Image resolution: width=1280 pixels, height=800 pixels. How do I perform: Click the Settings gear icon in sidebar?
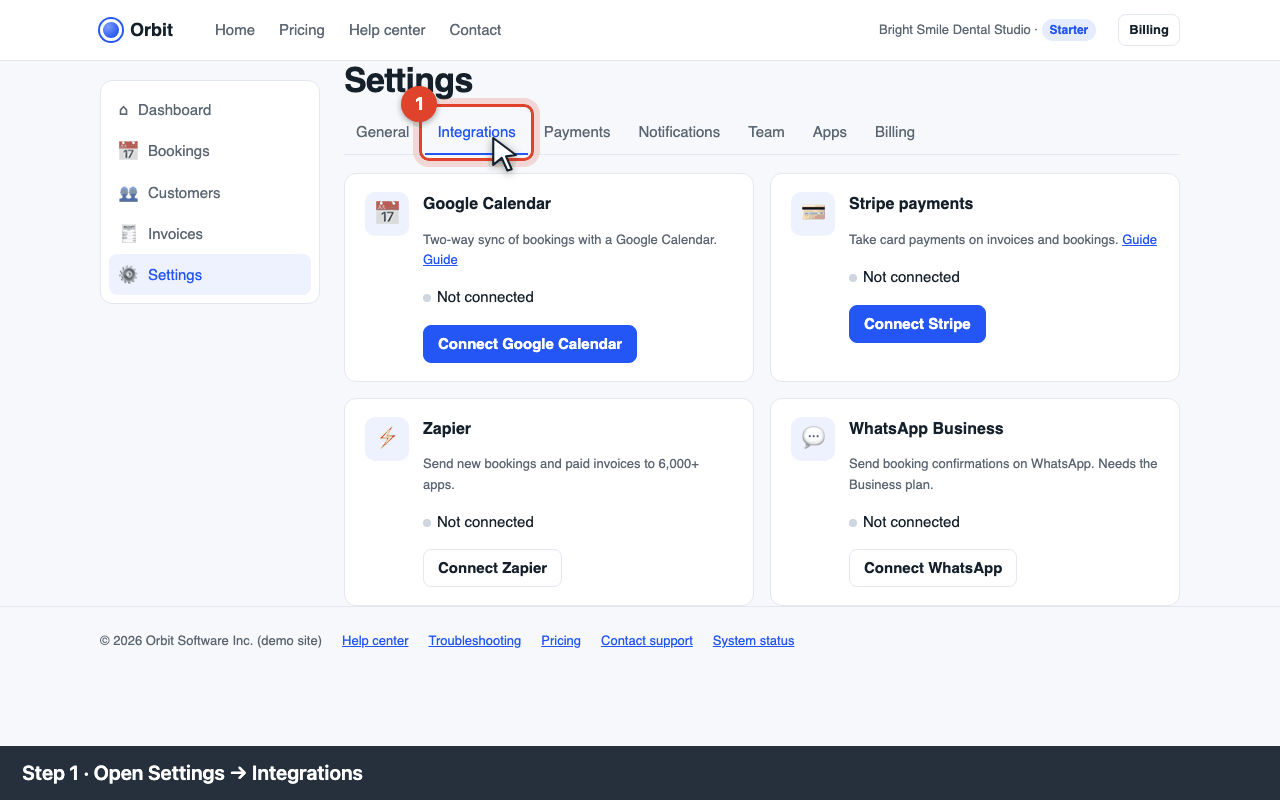[128, 275]
